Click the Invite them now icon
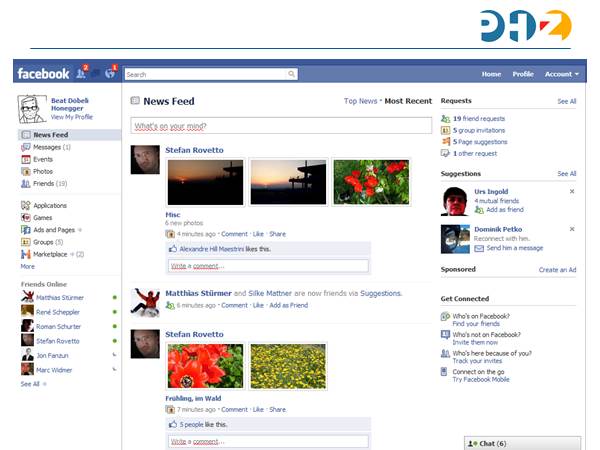 coord(445,335)
